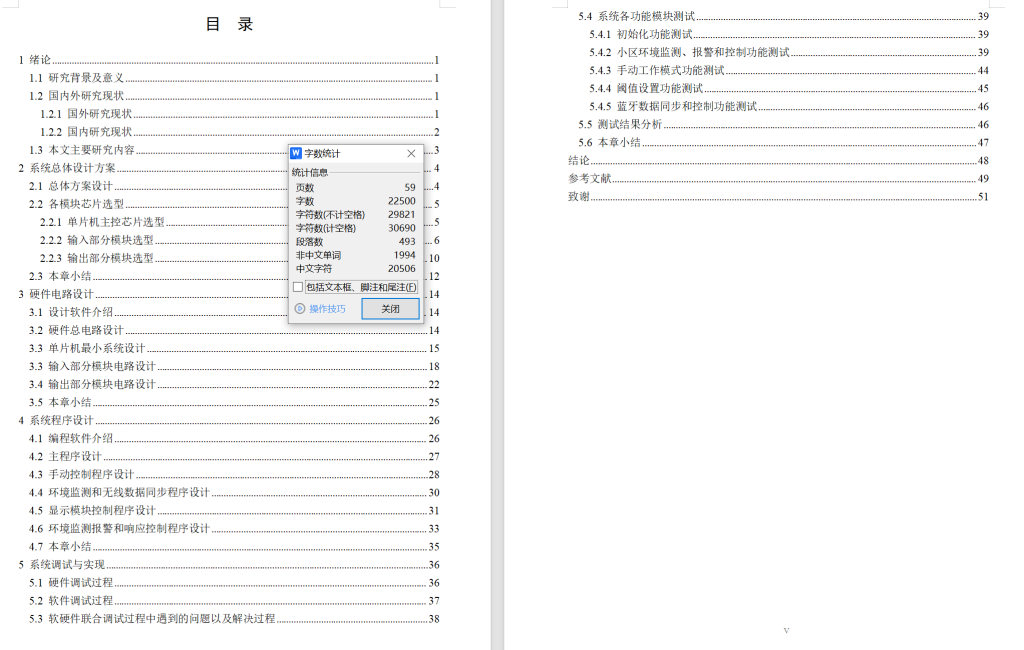Image resolution: width=1024 pixels, height=650 pixels.
Task: Enable the 包括文本框、脚注和尾注 checkbox
Action: (x=297, y=289)
